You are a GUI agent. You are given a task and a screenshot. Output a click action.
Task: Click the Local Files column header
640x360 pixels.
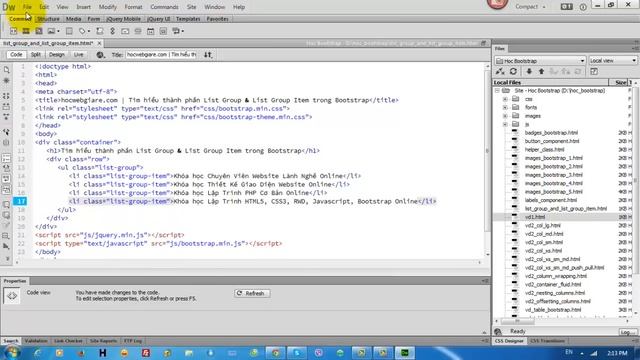coord(551,82)
